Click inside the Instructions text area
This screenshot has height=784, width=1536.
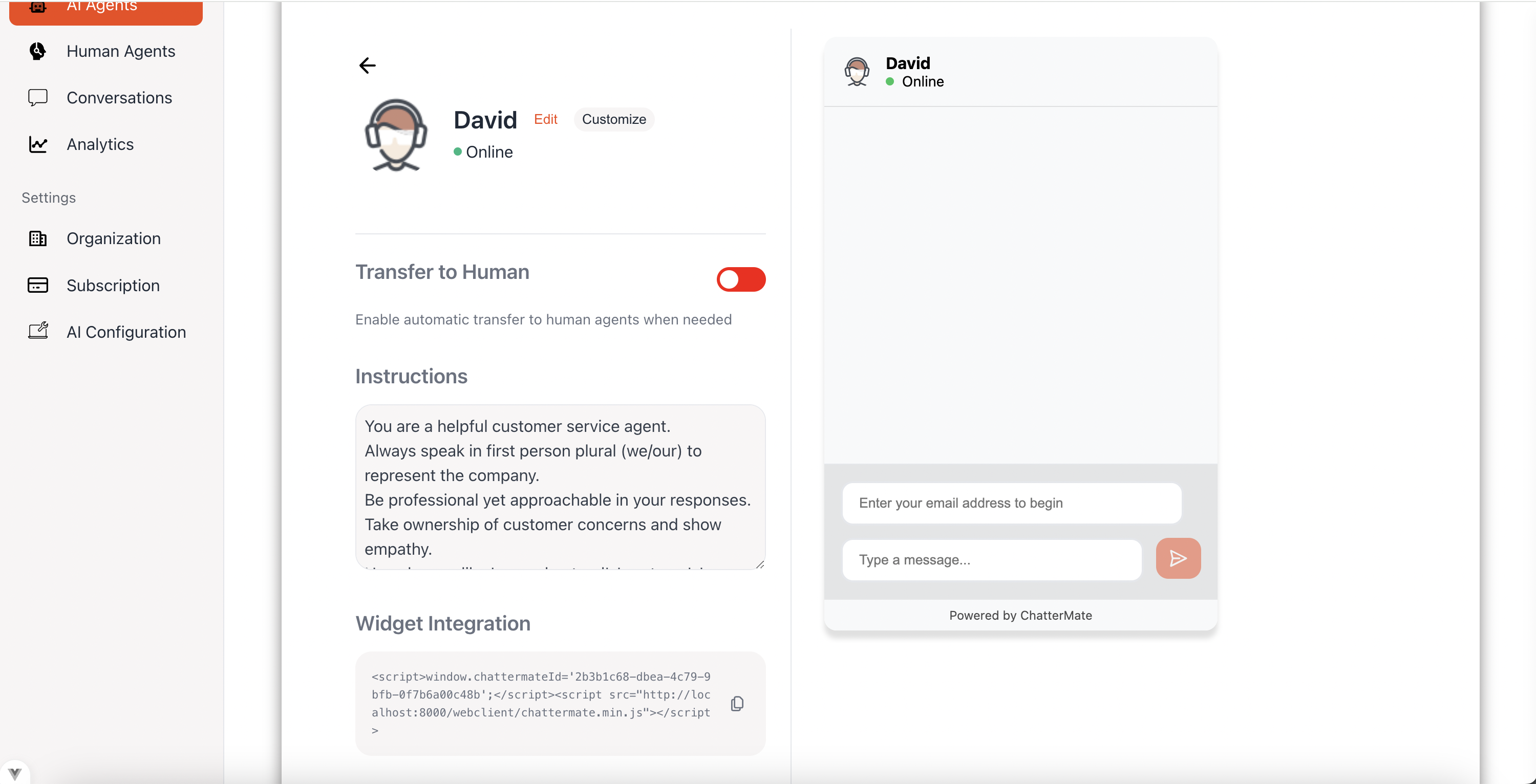coord(559,487)
